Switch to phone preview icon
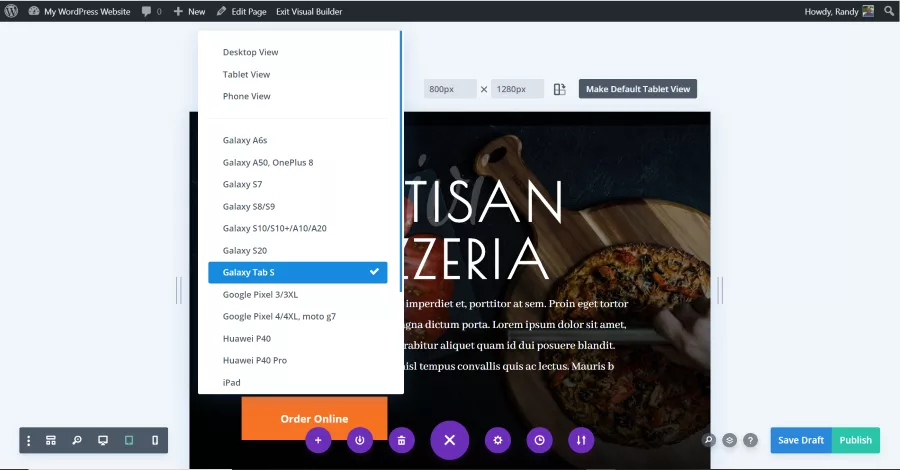Image resolution: width=900 pixels, height=470 pixels. [155, 440]
